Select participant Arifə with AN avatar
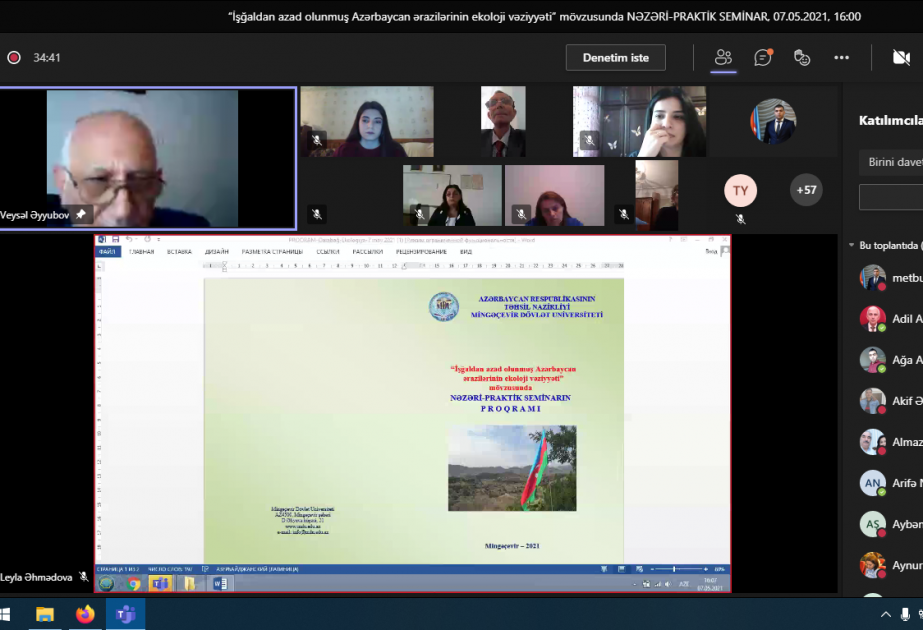923x630 pixels. (x=891, y=483)
